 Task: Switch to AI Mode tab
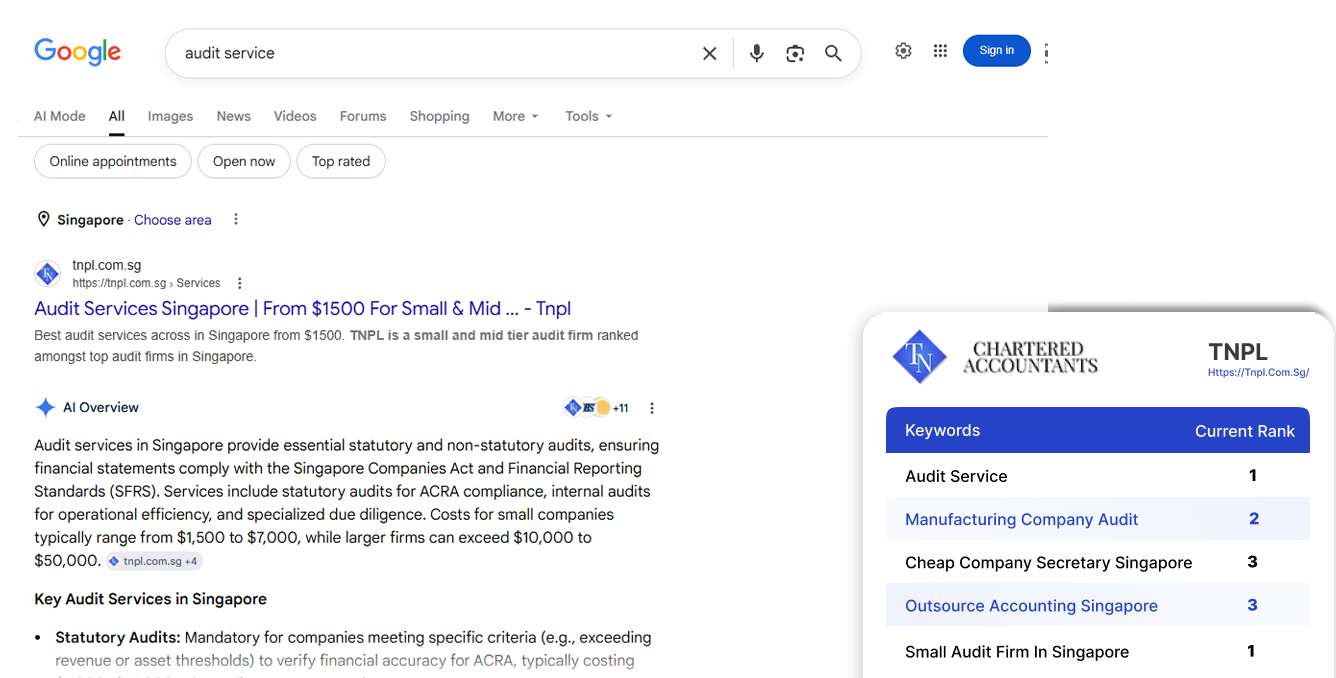coord(60,116)
